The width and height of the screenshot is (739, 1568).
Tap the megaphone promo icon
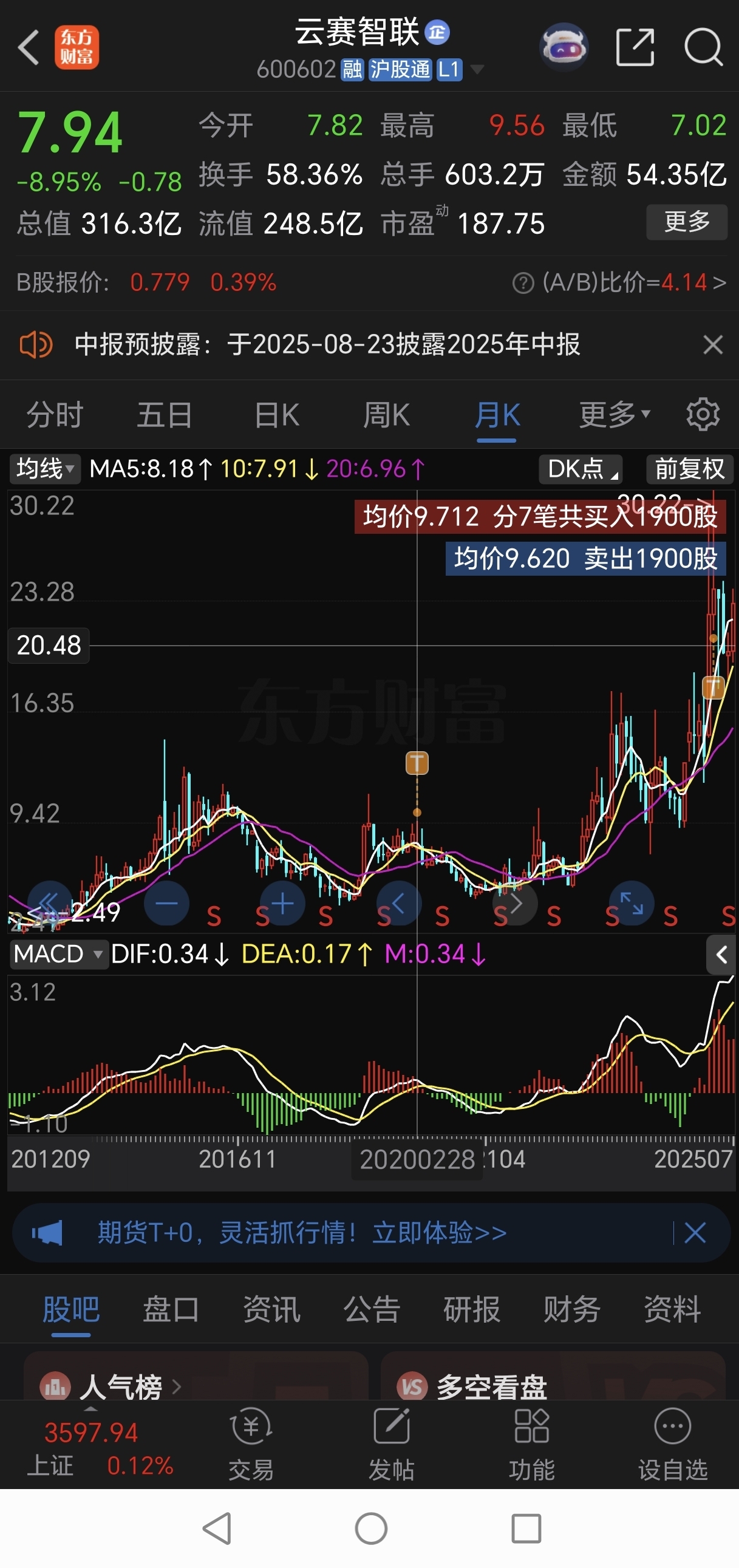tap(47, 1233)
